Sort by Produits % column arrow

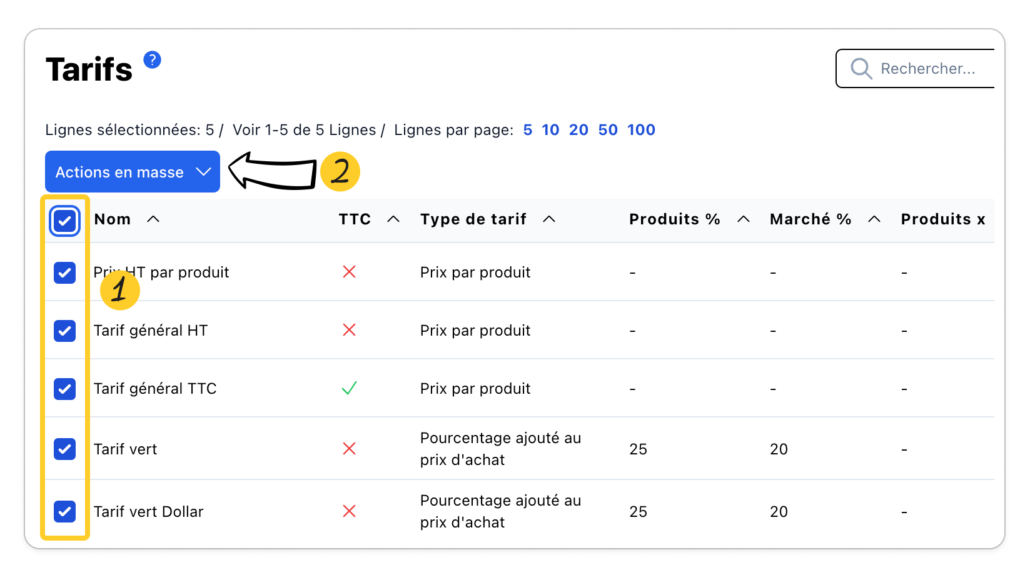pos(743,220)
